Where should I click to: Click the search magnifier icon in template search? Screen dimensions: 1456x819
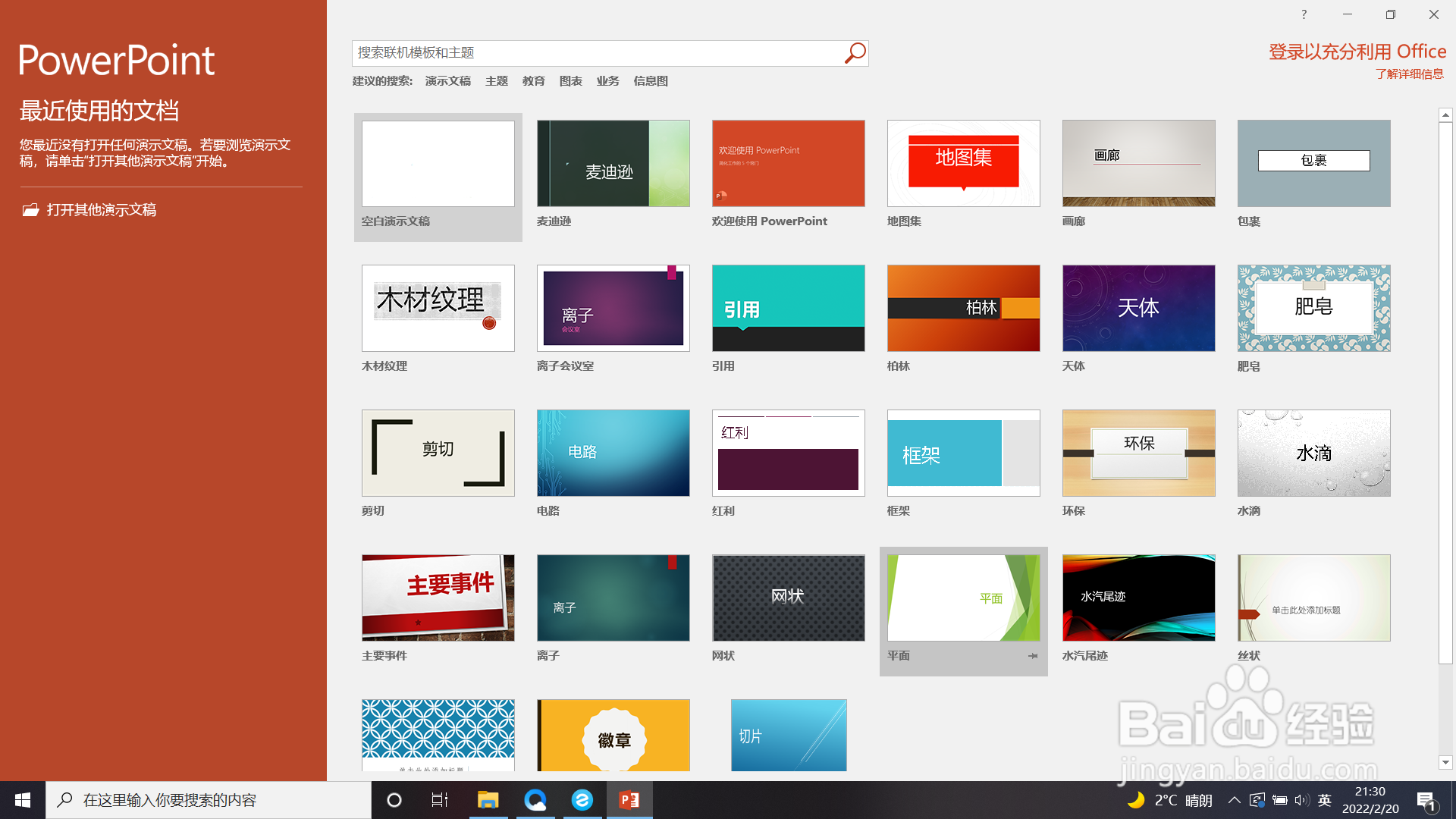click(x=855, y=53)
